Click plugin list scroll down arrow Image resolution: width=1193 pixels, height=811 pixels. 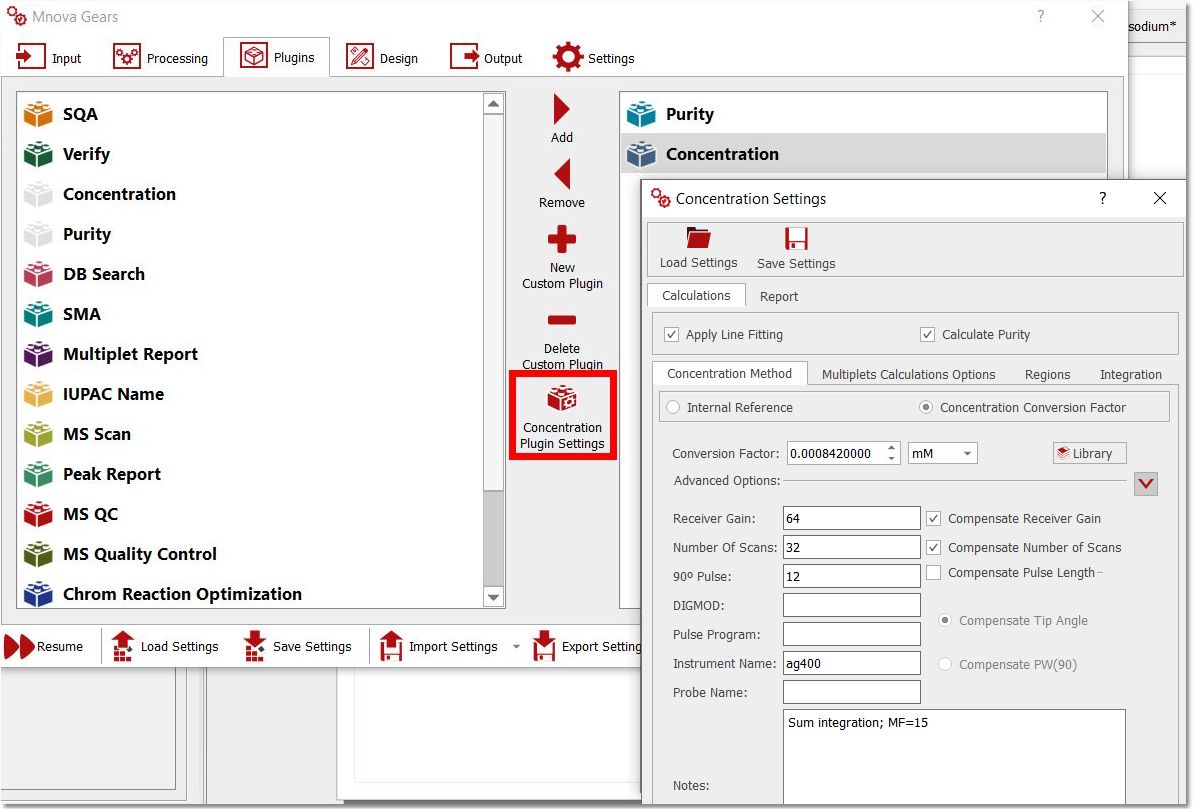click(x=493, y=598)
